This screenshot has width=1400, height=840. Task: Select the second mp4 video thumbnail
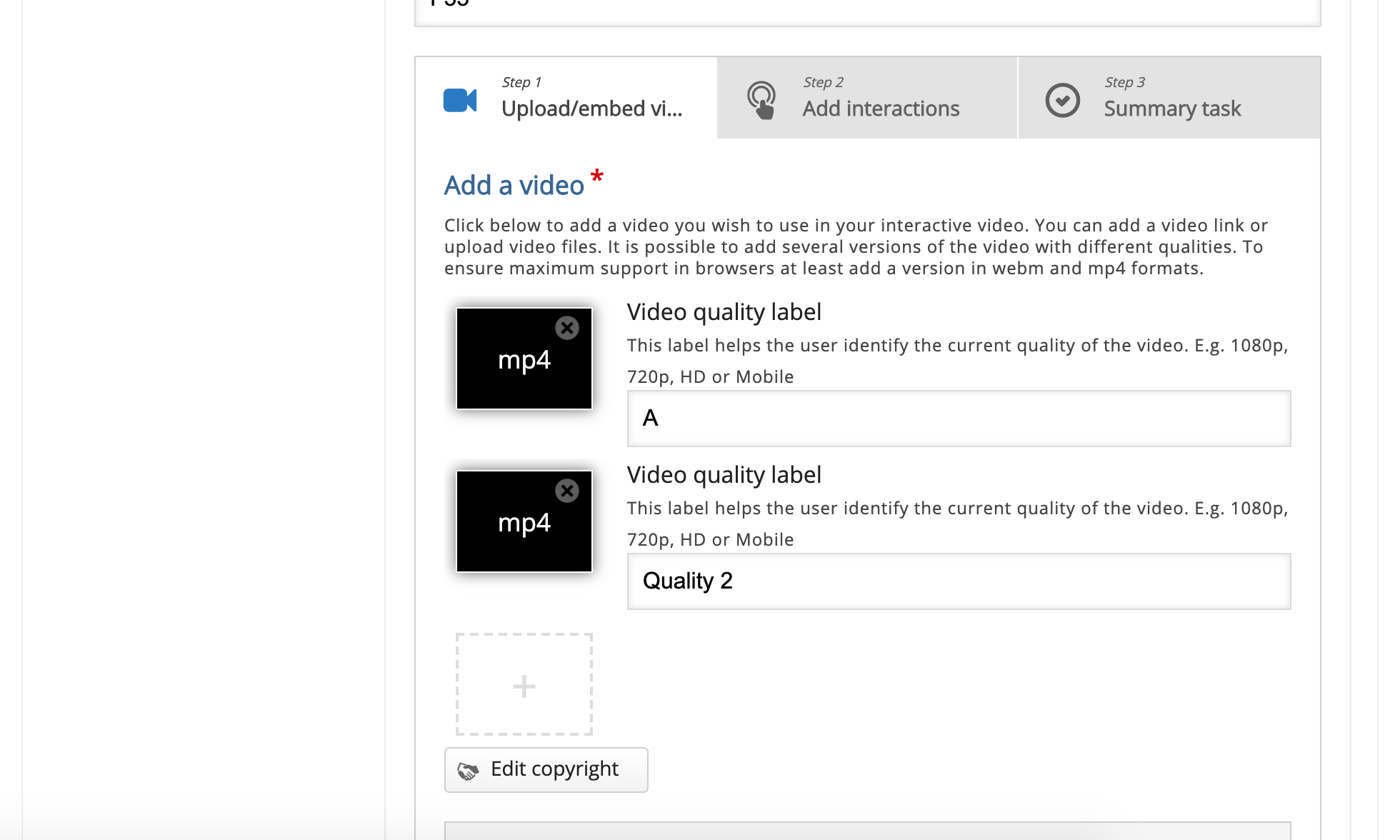click(x=524, y=521)
